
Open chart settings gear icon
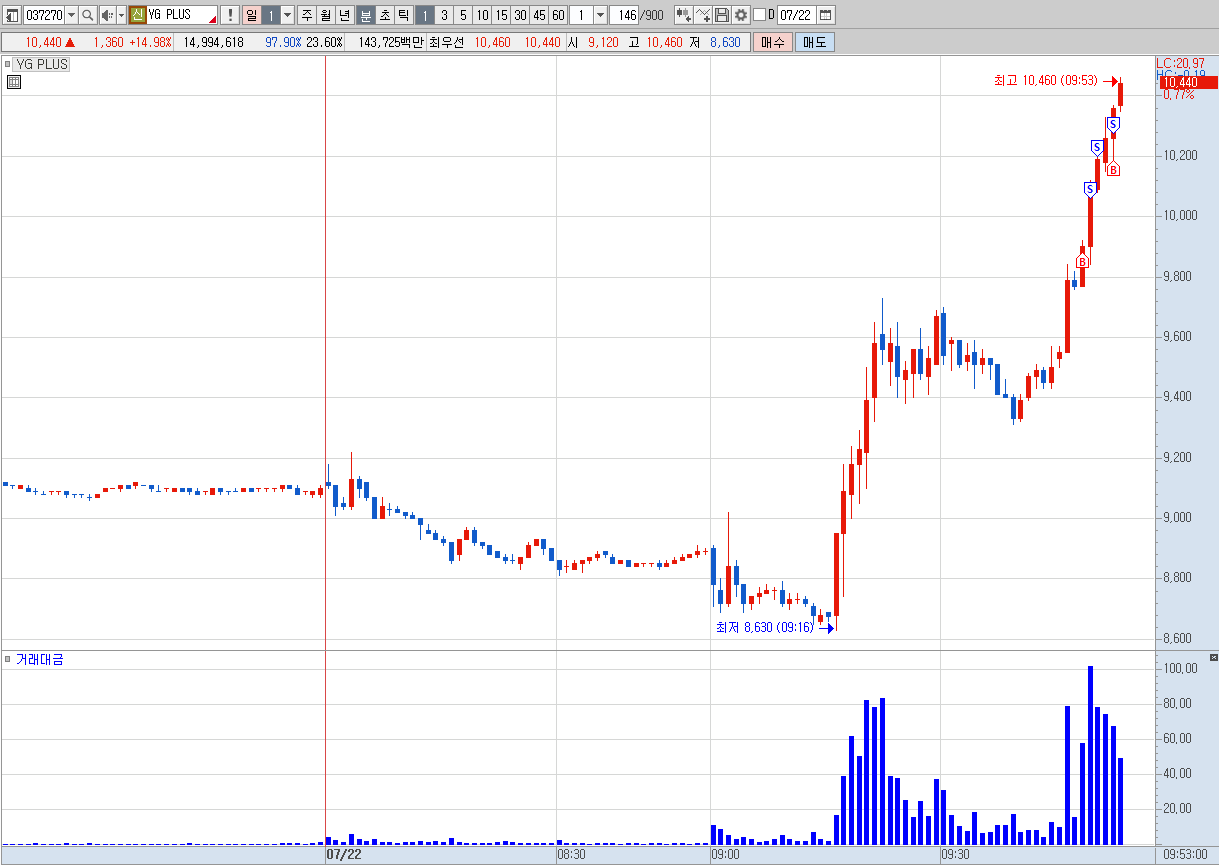tap(741, 15)
